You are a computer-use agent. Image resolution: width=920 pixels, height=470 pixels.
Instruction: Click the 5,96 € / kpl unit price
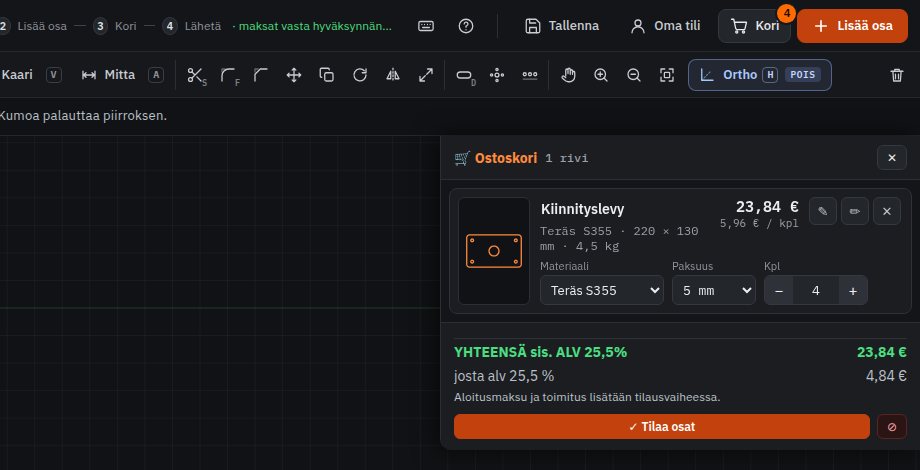tap(759, 224)
